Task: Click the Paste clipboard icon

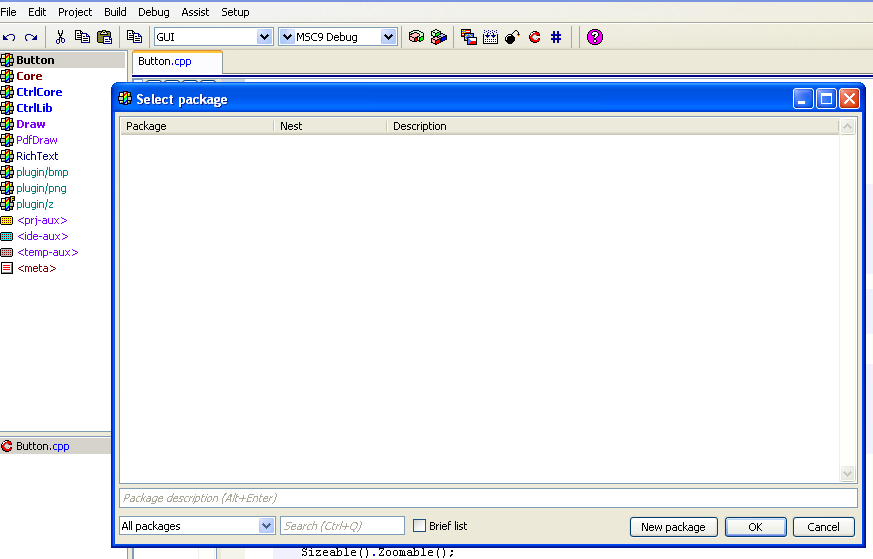Action: (x=104, y=37)
